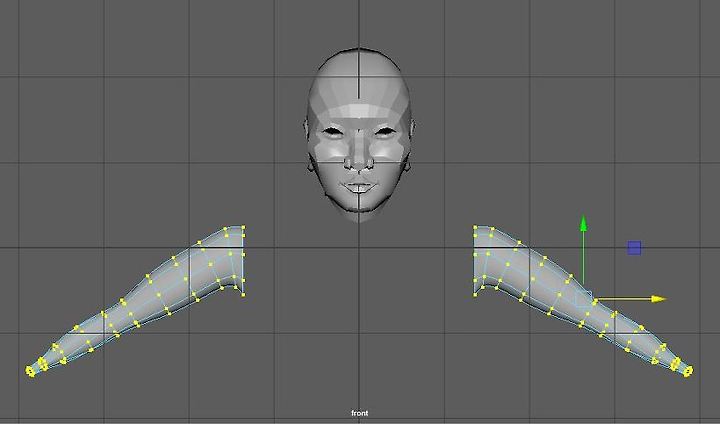
Task: Select the head model in viewport
Action: tap(360, 135)
